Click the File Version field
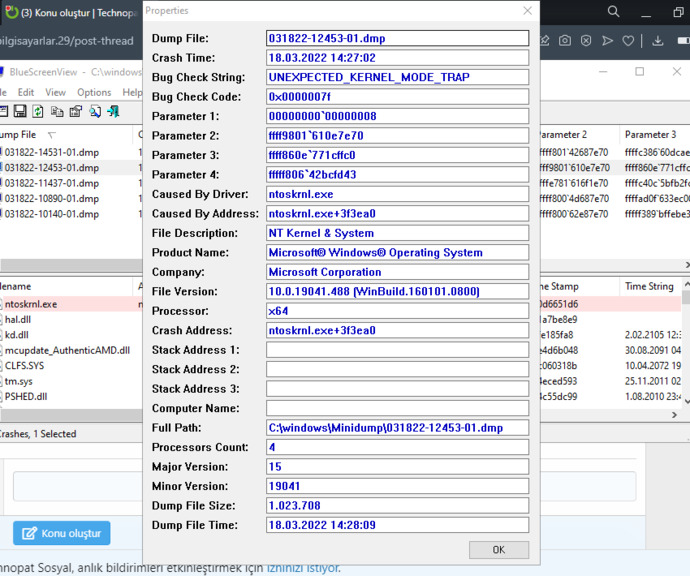 point(397,291)
